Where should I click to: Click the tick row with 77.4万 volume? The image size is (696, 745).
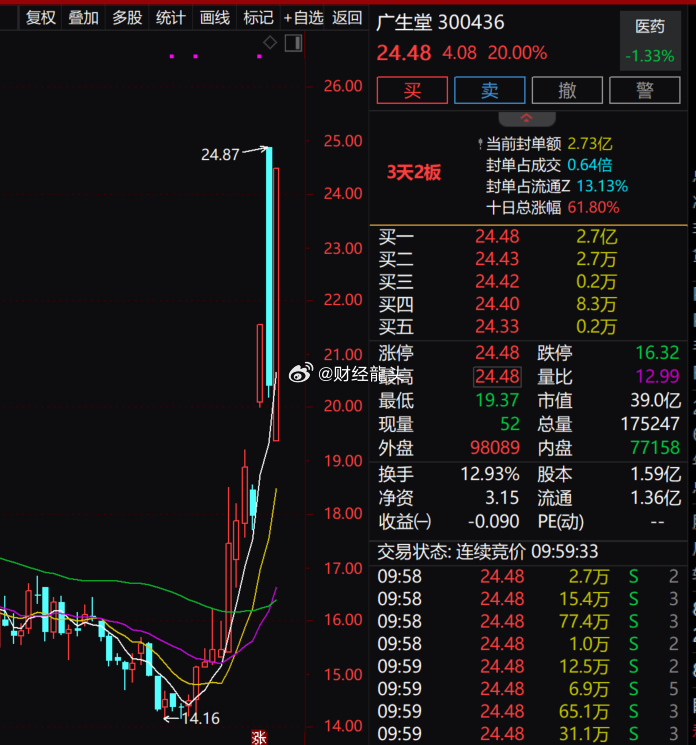528,621
